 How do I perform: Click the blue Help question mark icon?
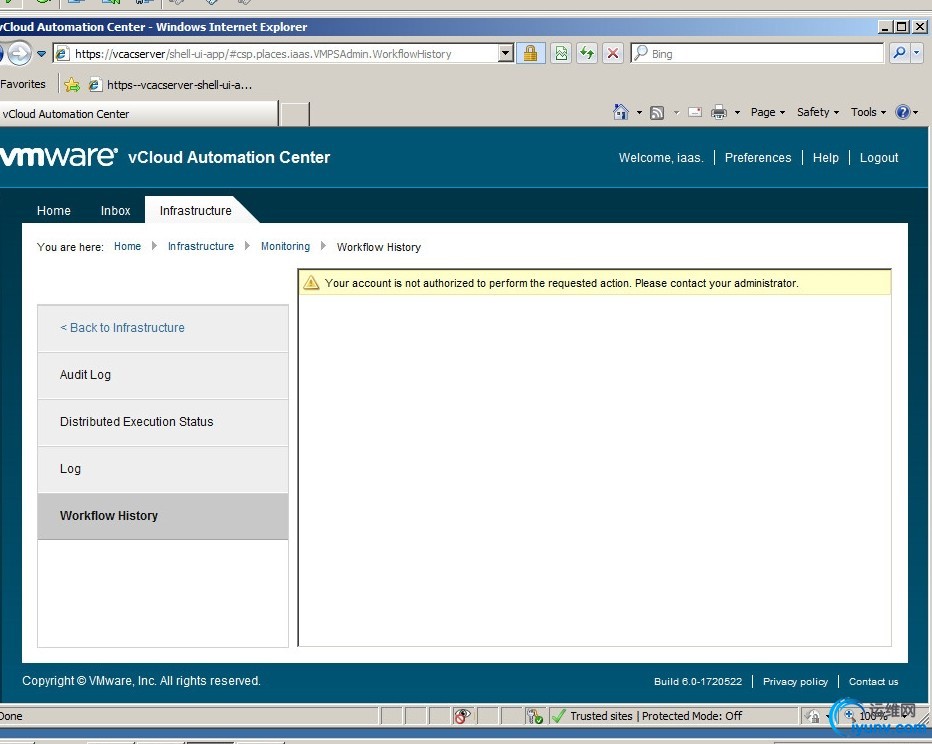(902, 112)
